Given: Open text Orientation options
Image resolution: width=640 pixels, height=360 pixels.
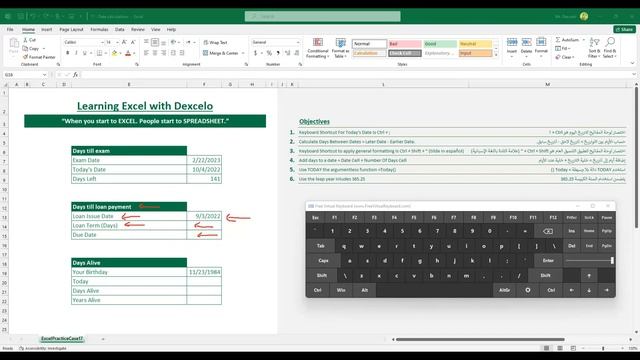Looking at the screenshot, I should click(x=174, y=42).
